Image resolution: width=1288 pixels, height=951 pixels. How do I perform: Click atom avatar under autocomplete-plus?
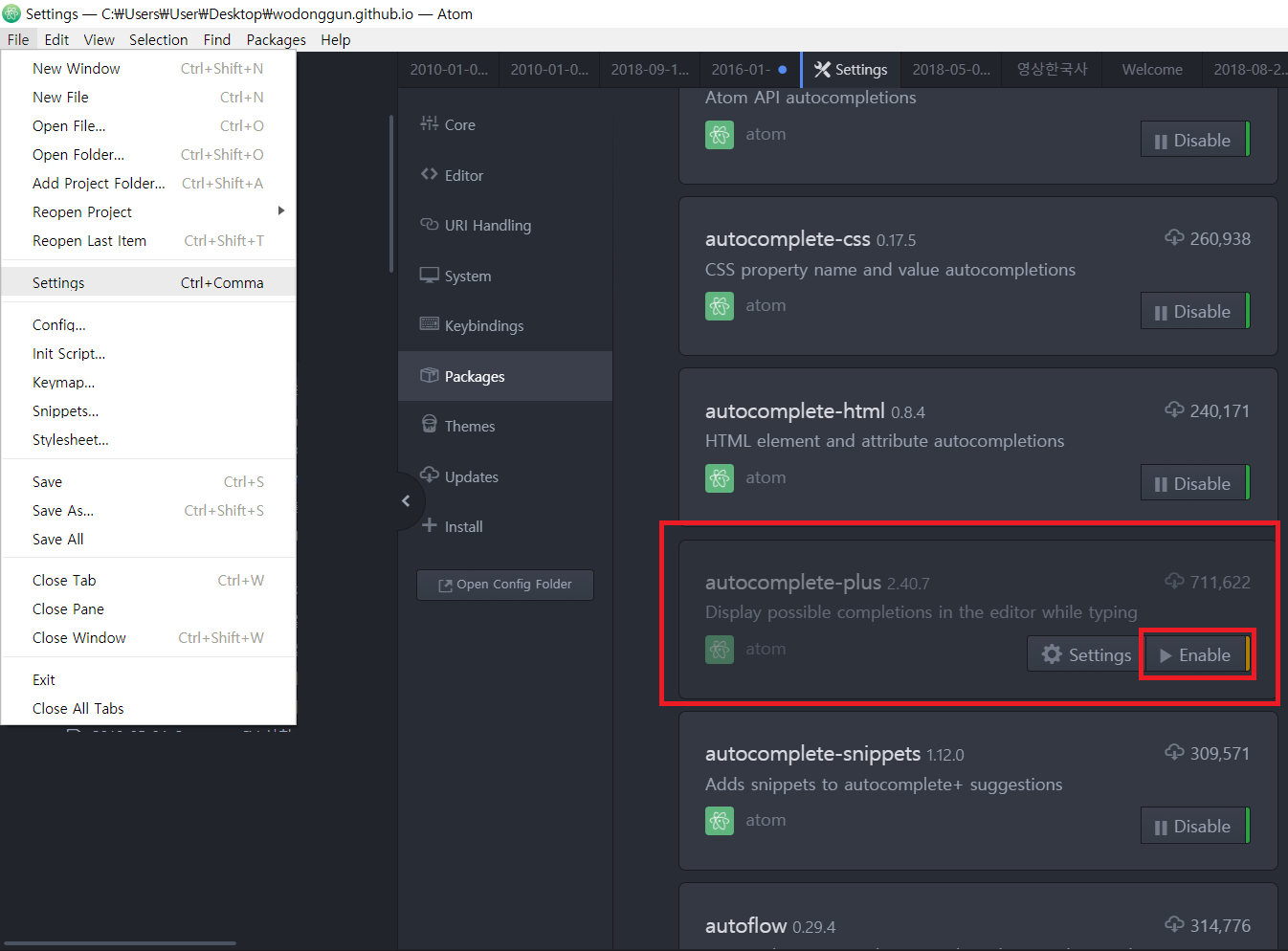click(720, 650)
